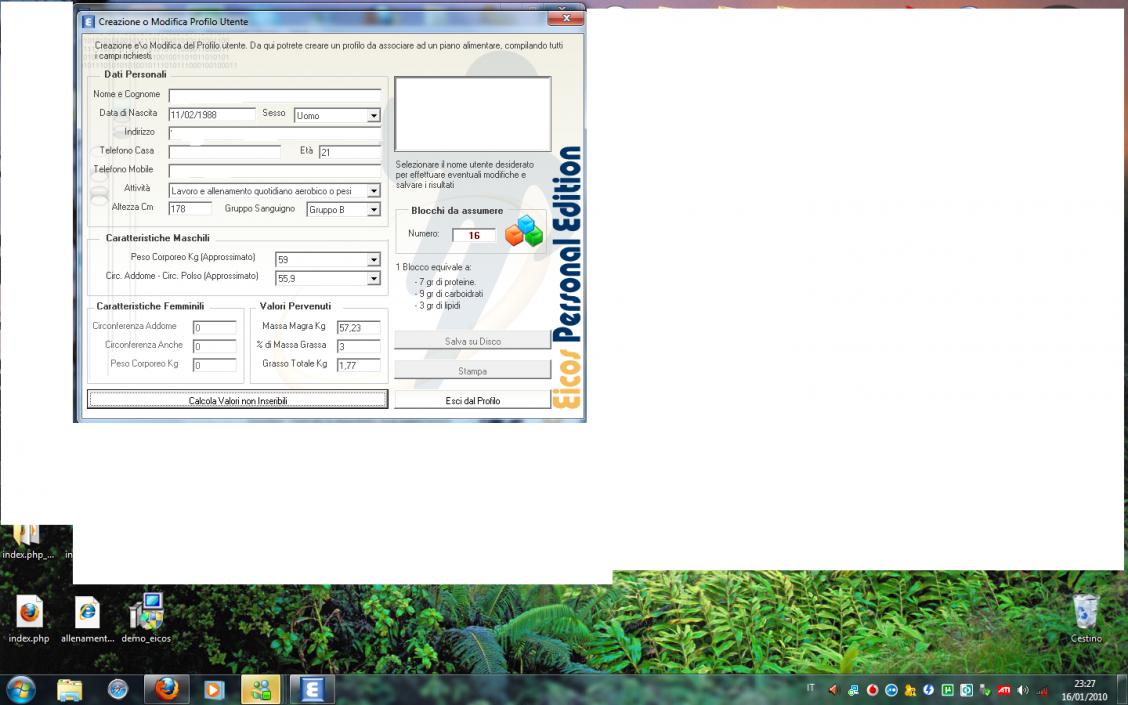Screen dimensions: 1128x705
Task: Open the Windows Start menu
Action: [x=20, y=689]
